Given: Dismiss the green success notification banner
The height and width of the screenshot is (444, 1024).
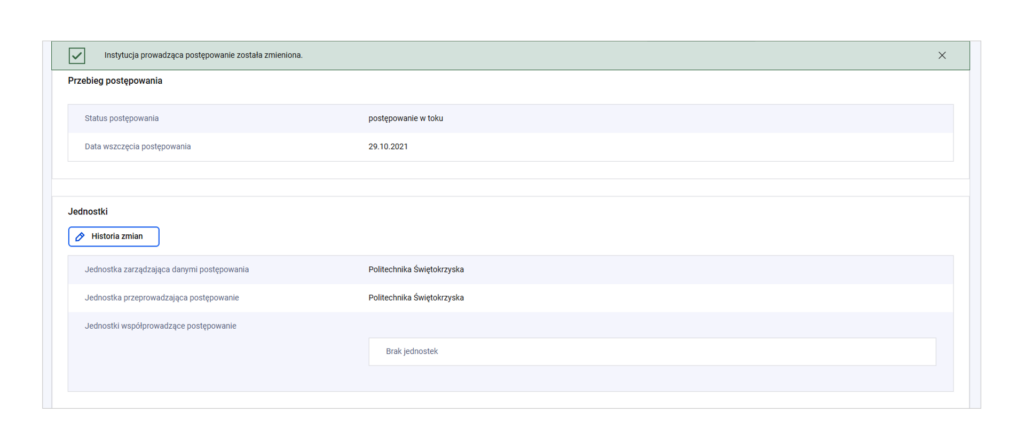Looking at the screenshot, I should pos(941,55).
